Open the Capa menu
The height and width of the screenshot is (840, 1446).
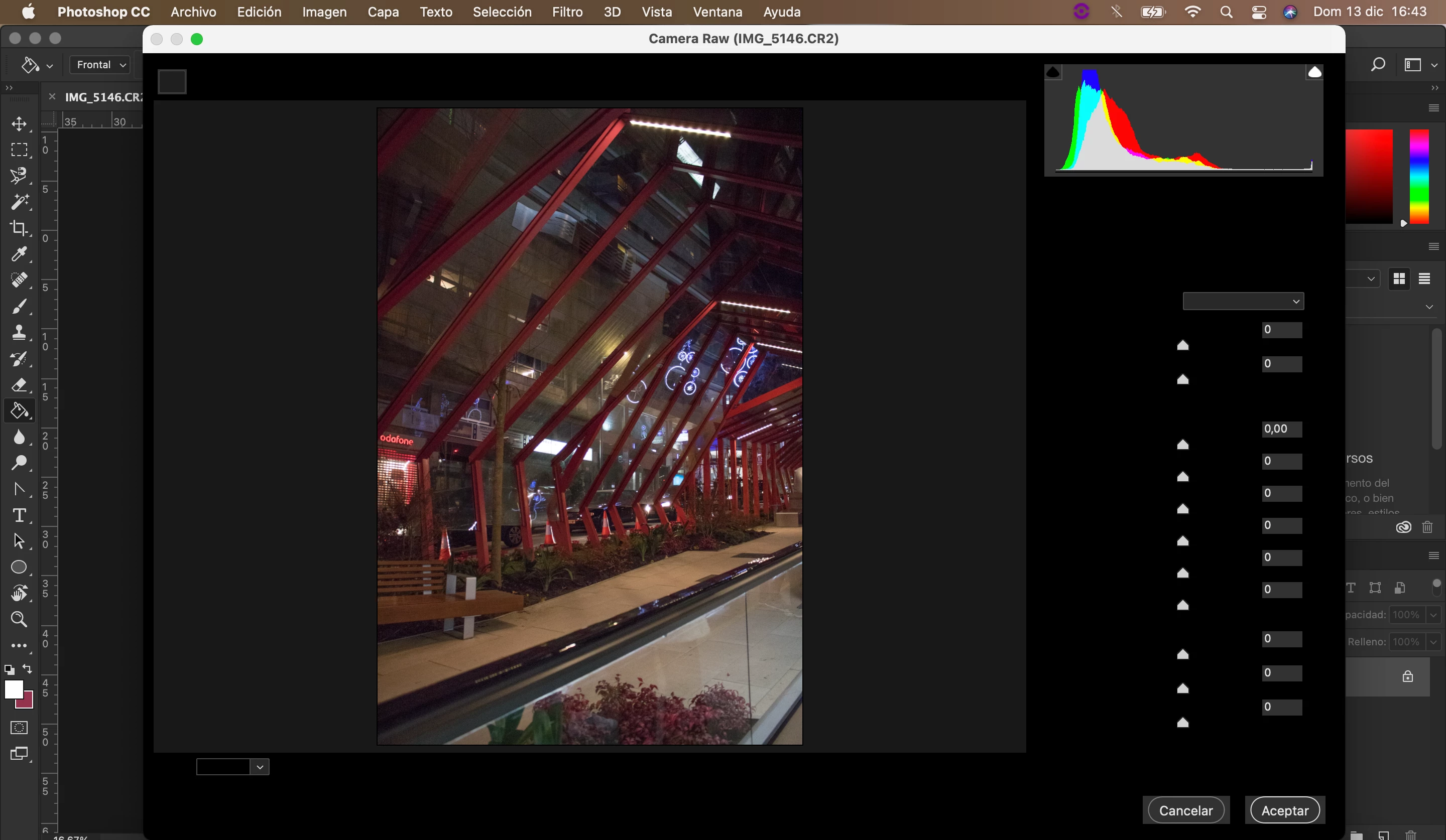[x=383, y=12]
